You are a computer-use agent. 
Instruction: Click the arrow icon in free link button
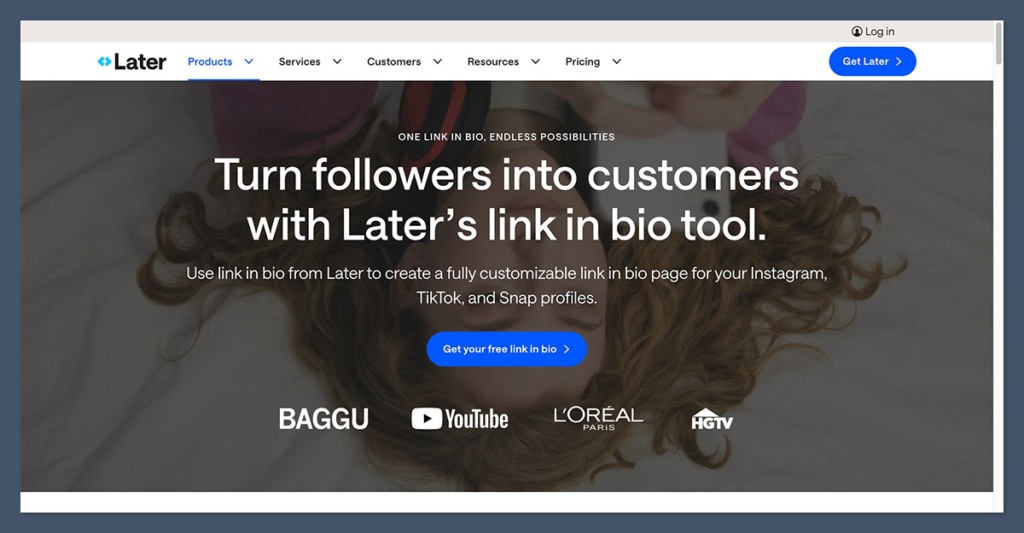566,349
